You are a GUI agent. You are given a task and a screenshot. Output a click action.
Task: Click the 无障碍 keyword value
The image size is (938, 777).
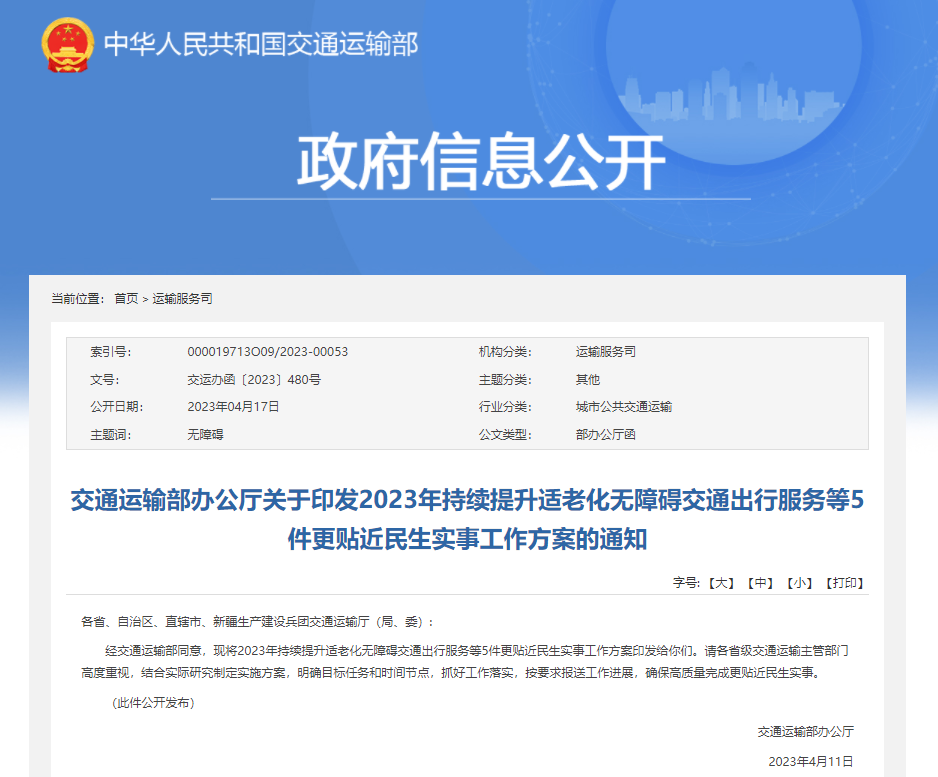[x=205, y=435]
